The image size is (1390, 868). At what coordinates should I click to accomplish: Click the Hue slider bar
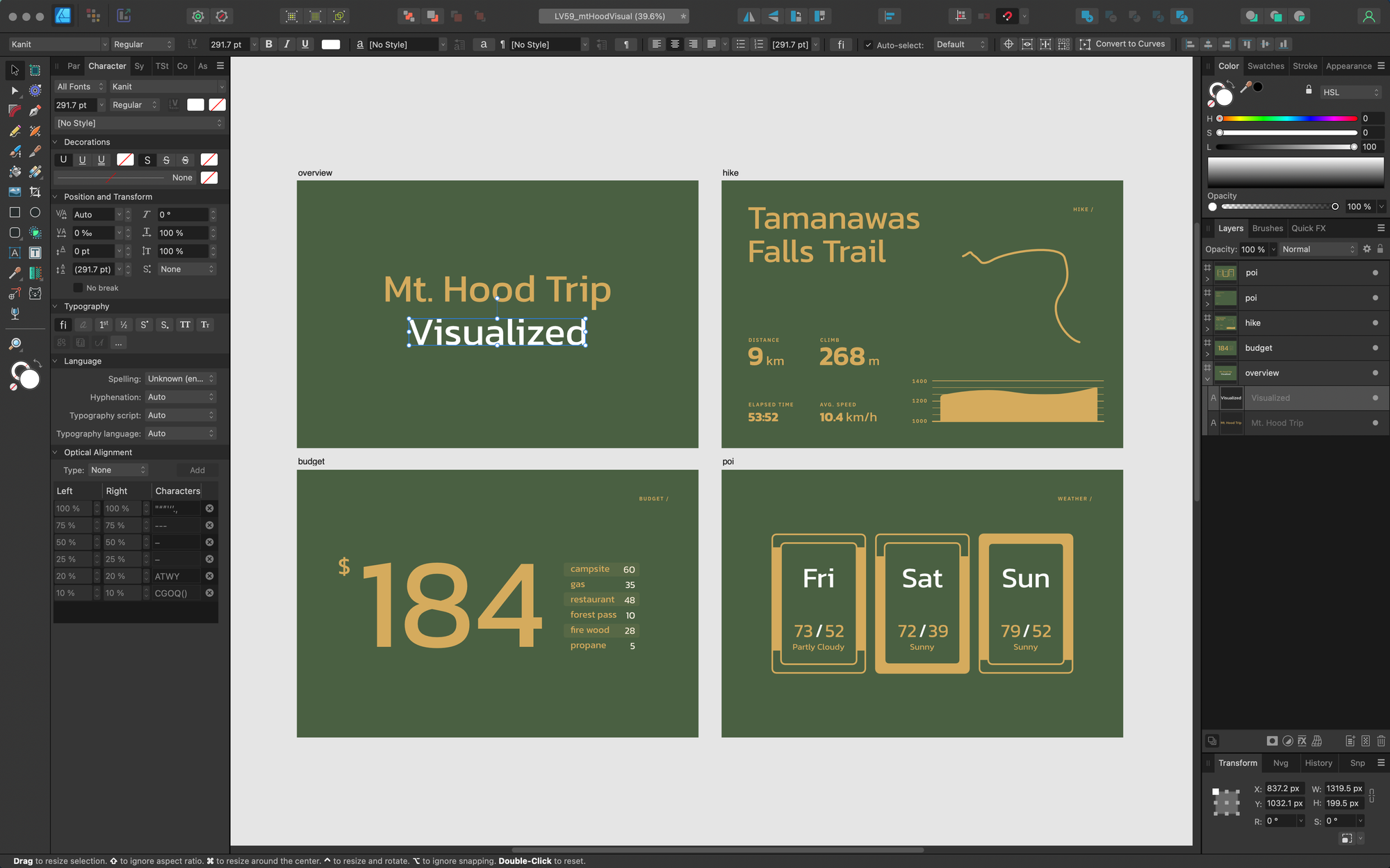coord(1289,119)
